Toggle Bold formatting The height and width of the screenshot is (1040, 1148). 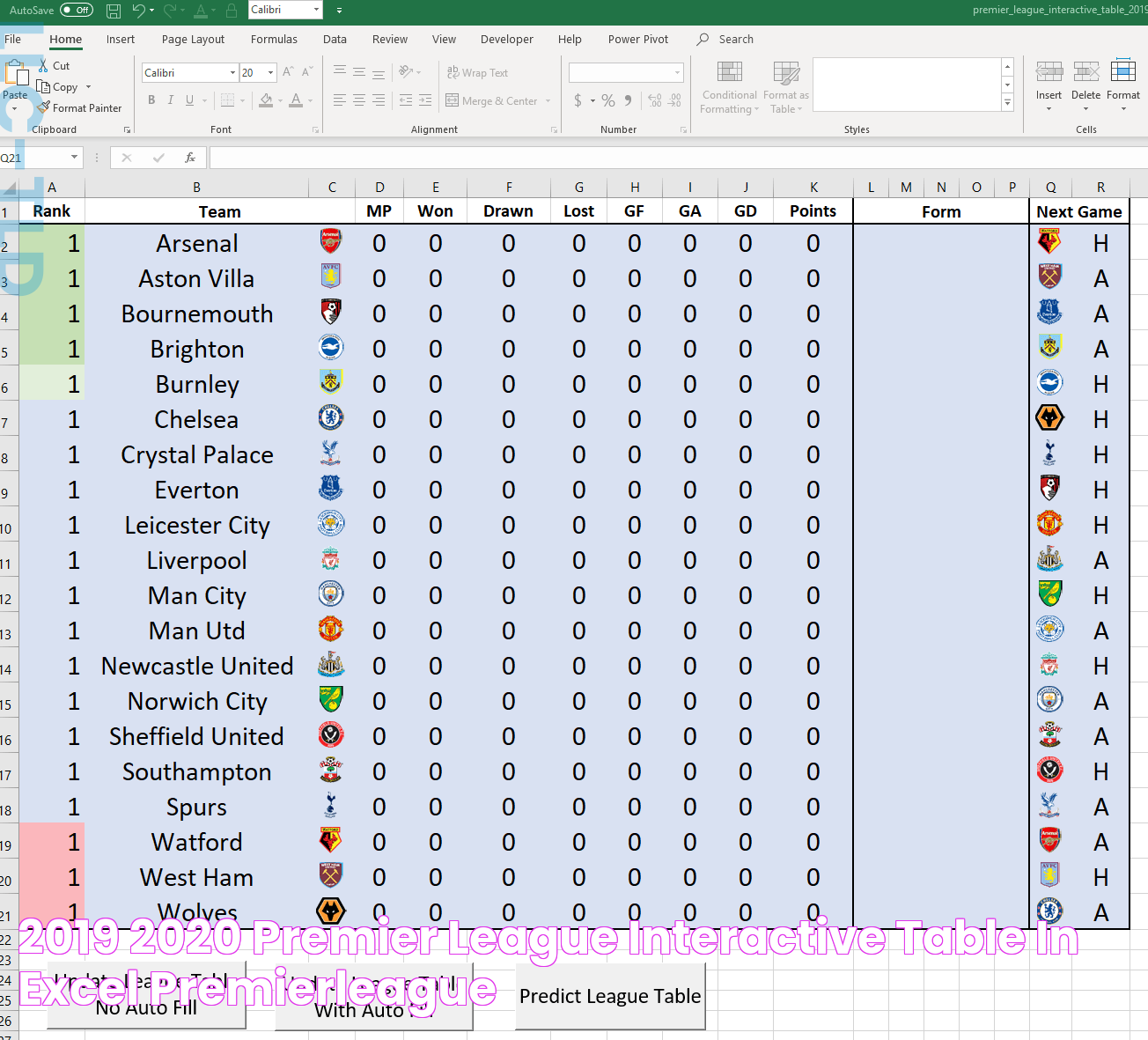pos(151,100)
